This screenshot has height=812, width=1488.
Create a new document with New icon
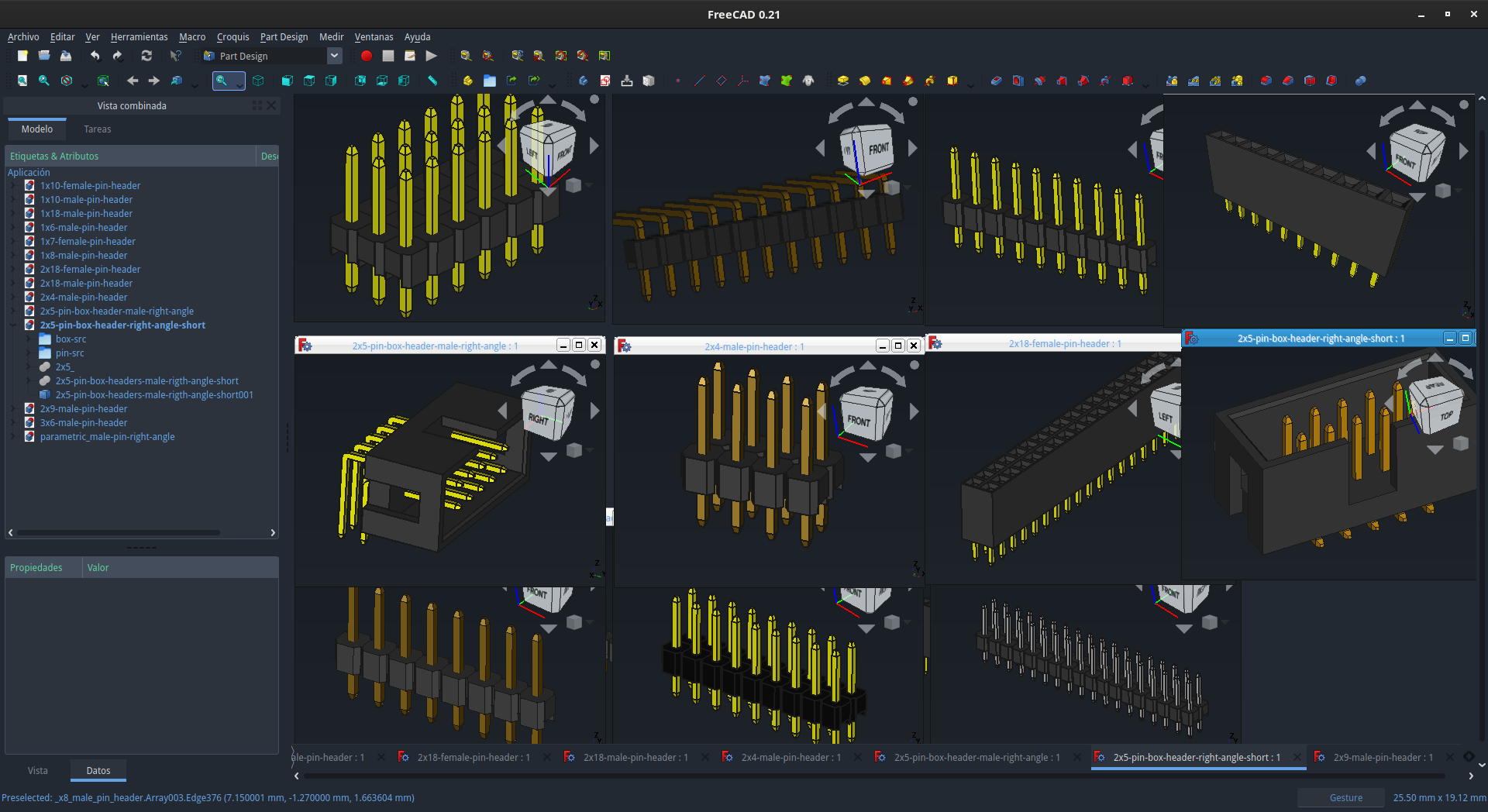click(x=22, y=56)
